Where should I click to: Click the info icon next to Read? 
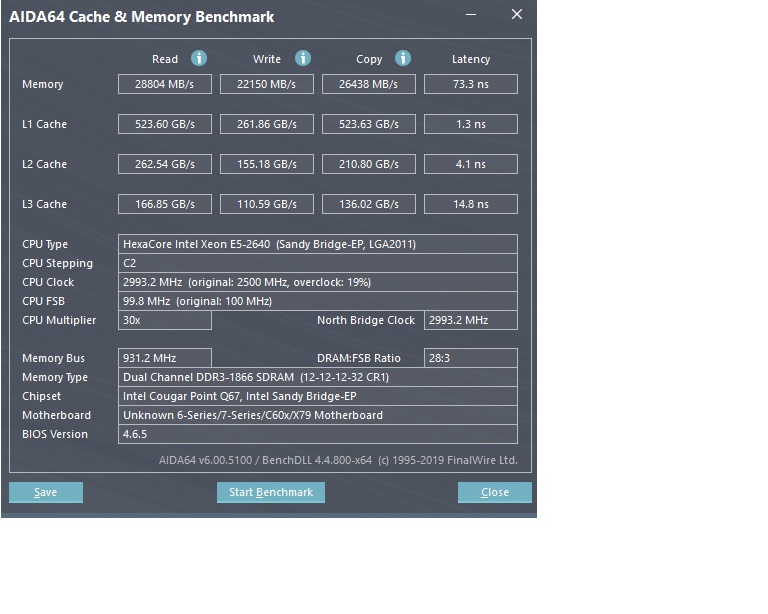tap(198, 58)
